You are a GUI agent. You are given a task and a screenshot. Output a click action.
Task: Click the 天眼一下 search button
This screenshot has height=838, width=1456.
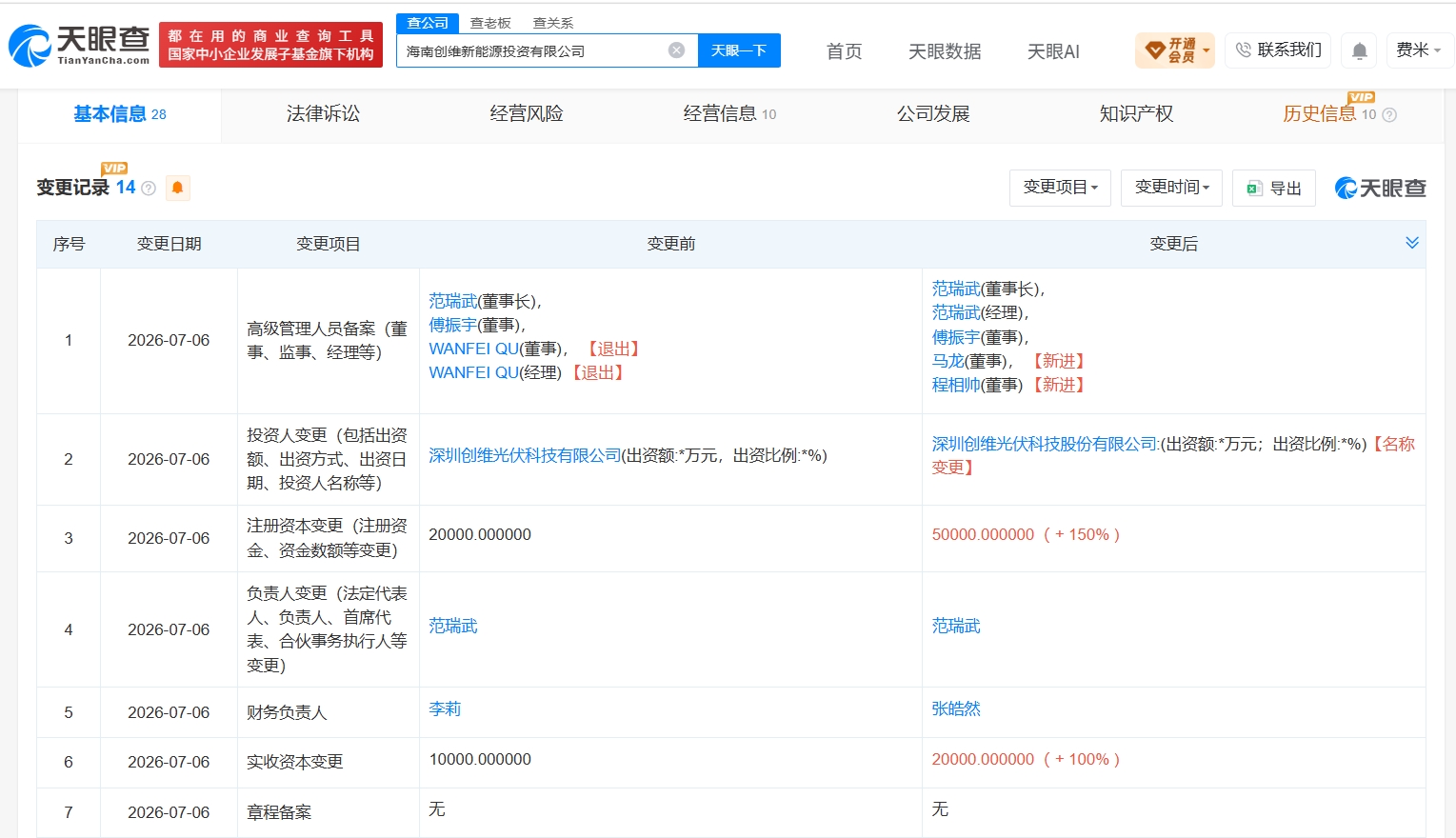(x=739, y=50)
